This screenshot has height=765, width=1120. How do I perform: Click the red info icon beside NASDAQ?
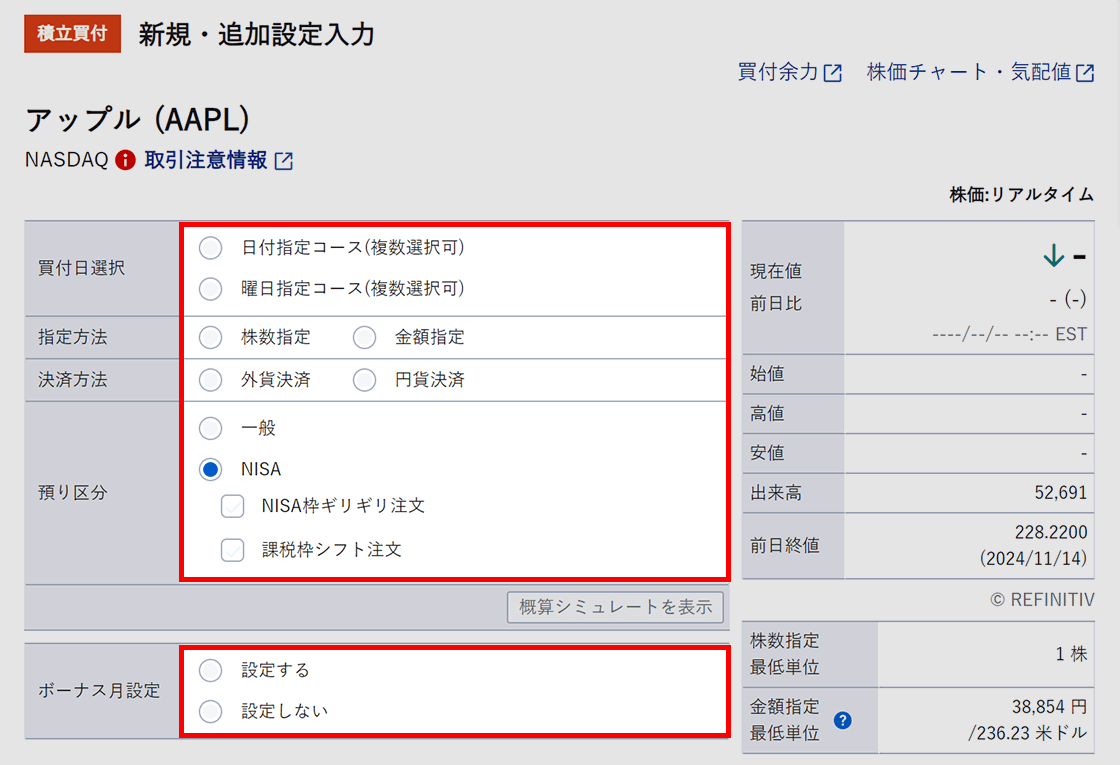[x=125, y=160]
